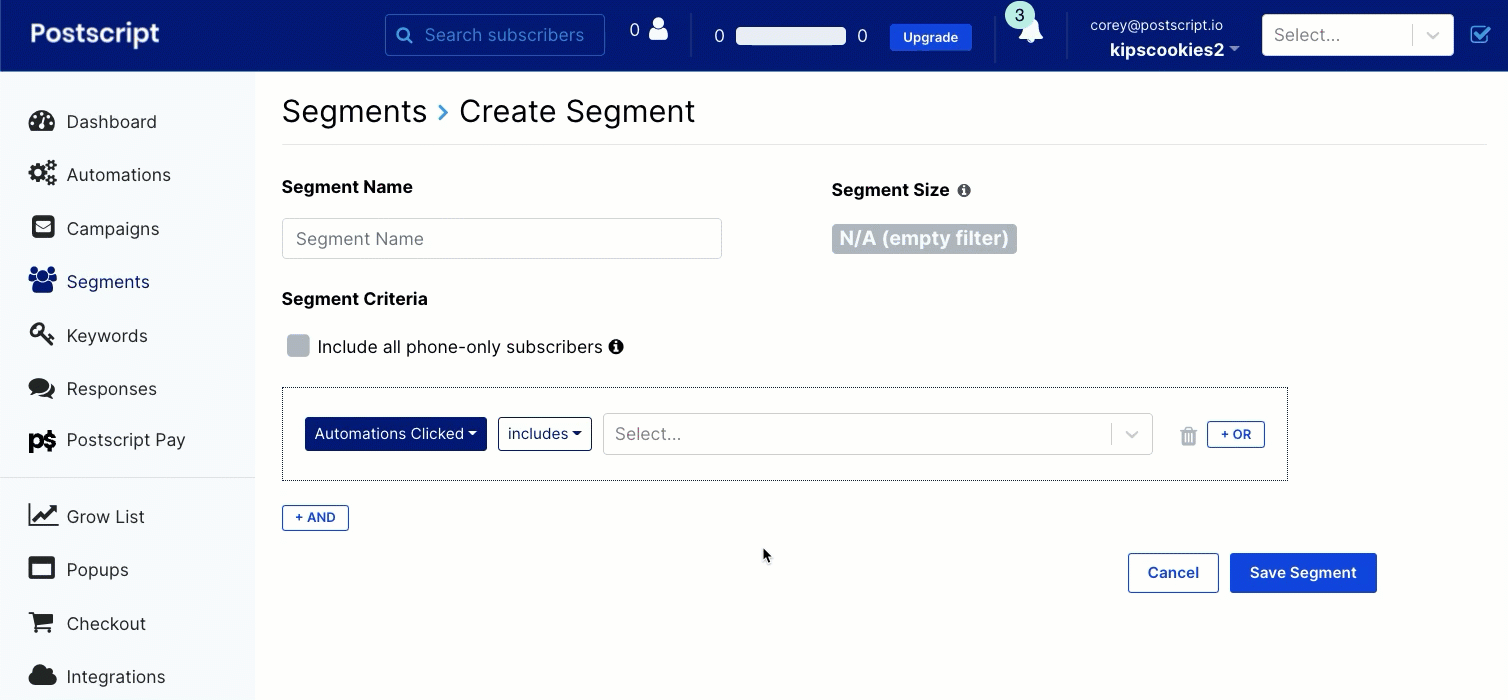Expand the header Select dropdown chevron

(1433, 35)
